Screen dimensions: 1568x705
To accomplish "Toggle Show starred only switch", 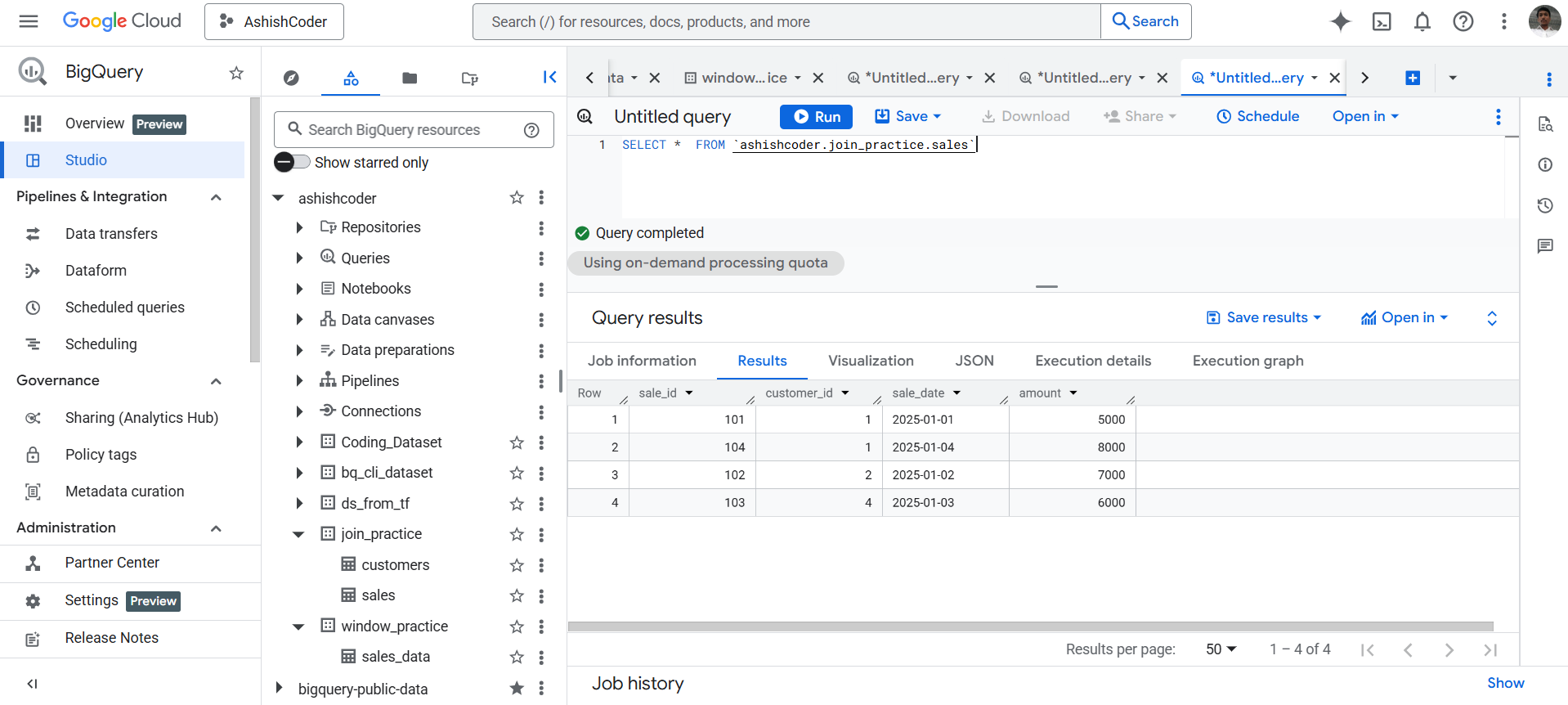I will tap(293, 162).
